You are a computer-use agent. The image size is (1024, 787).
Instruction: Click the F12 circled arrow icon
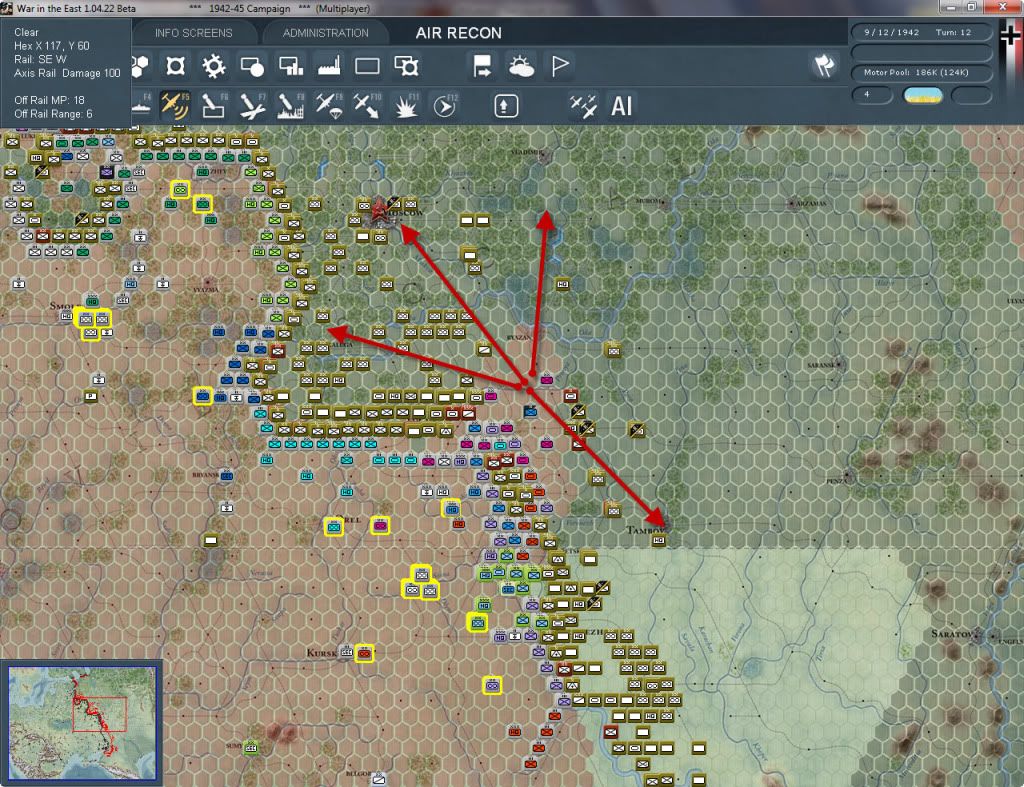pos(445,106)
